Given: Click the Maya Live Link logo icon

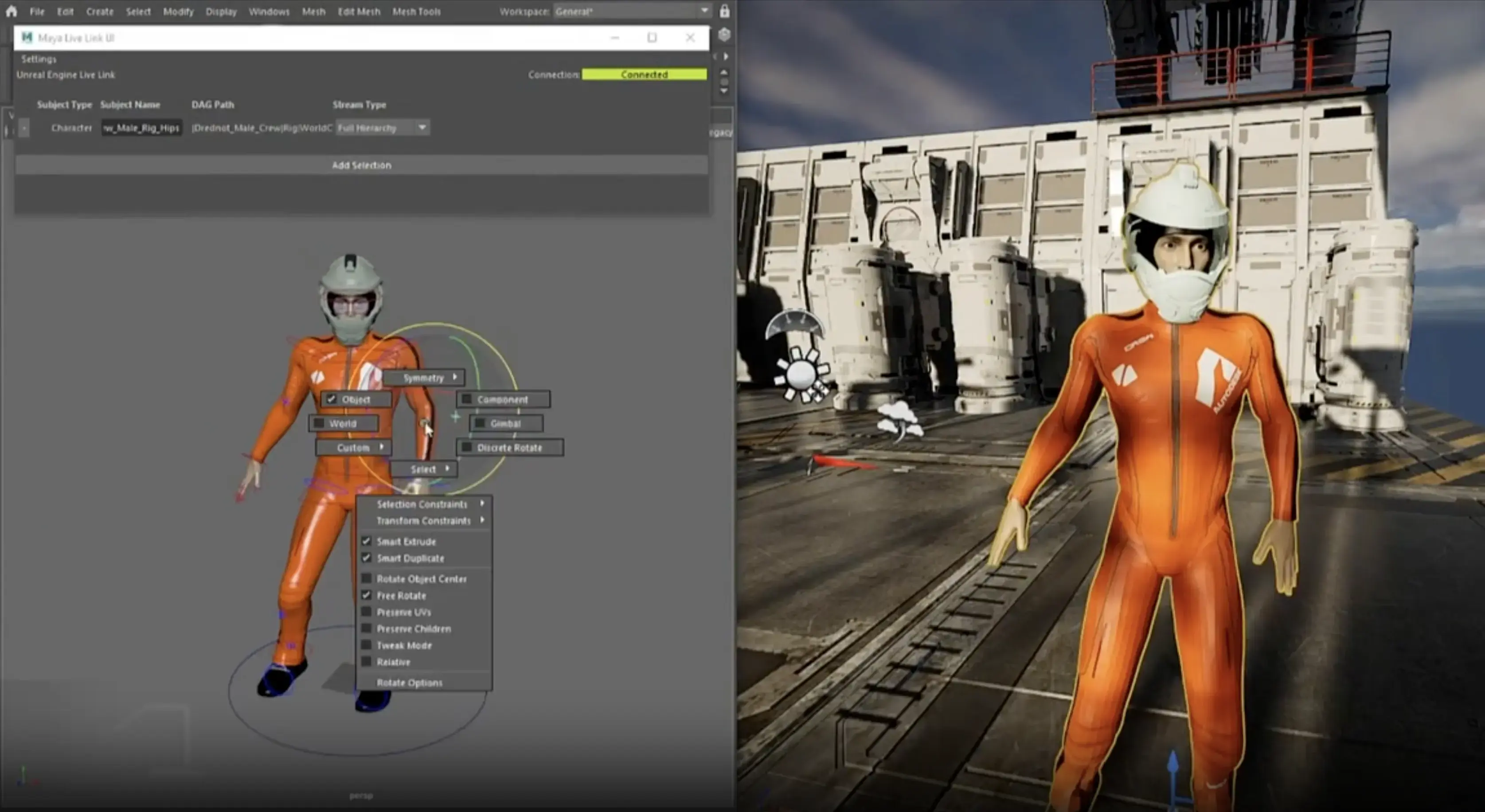Looking at the screenshot, I should pyautogui.click(x=27, y=38).
